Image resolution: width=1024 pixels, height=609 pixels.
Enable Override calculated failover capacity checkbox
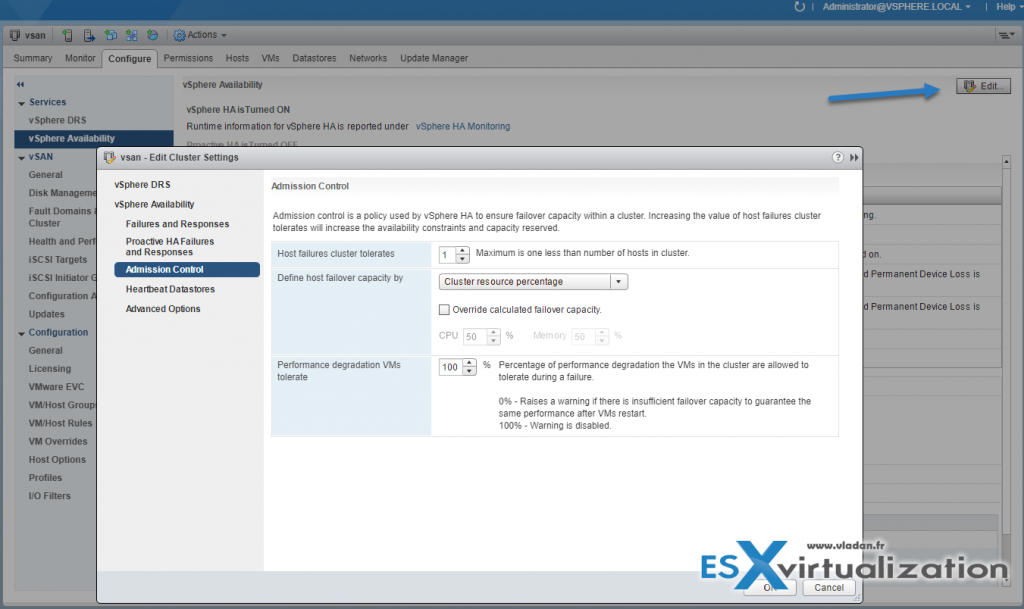tap(444, 309)
